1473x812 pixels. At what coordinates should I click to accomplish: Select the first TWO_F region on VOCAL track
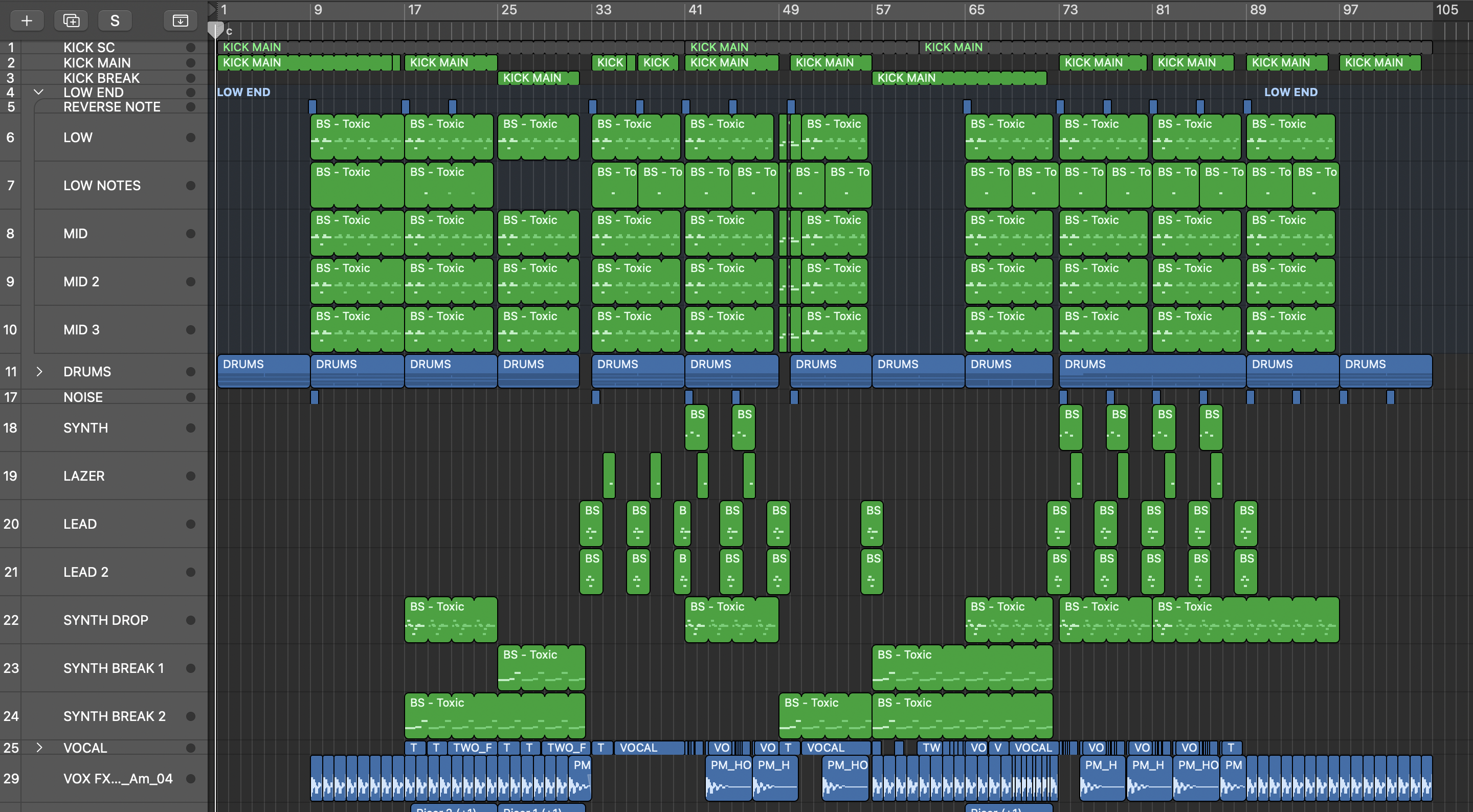[x=472, y=748]
